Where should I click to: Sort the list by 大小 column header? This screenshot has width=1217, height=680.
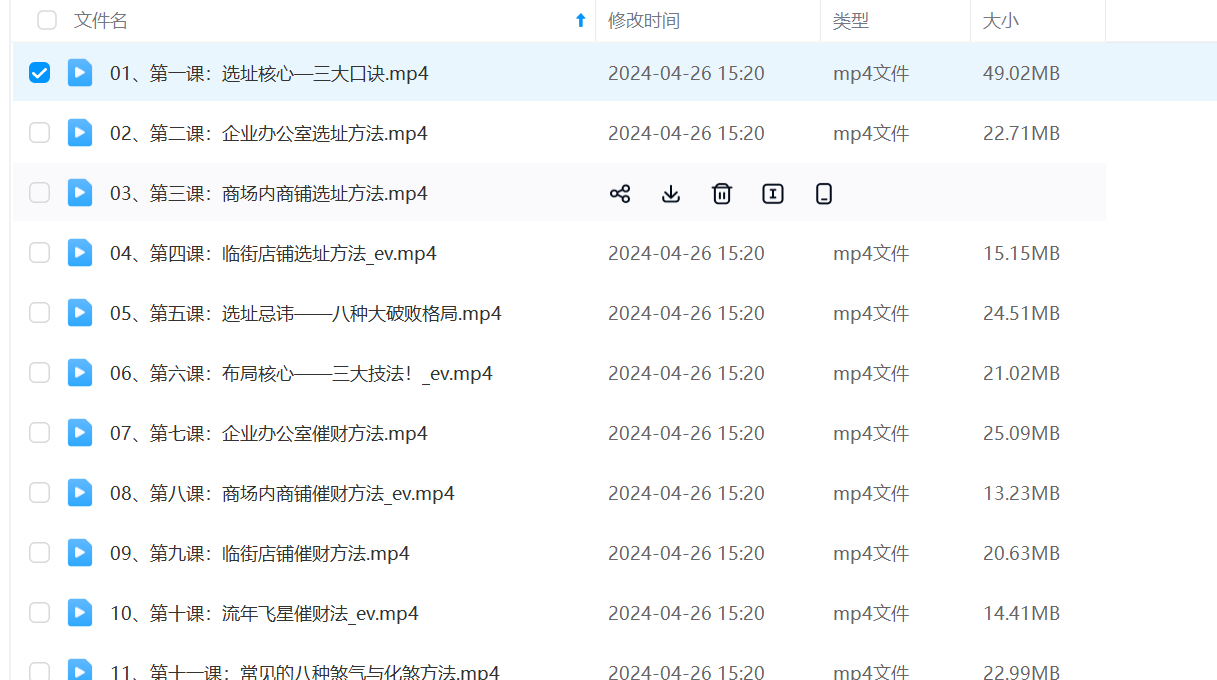tap(1000, 20)
